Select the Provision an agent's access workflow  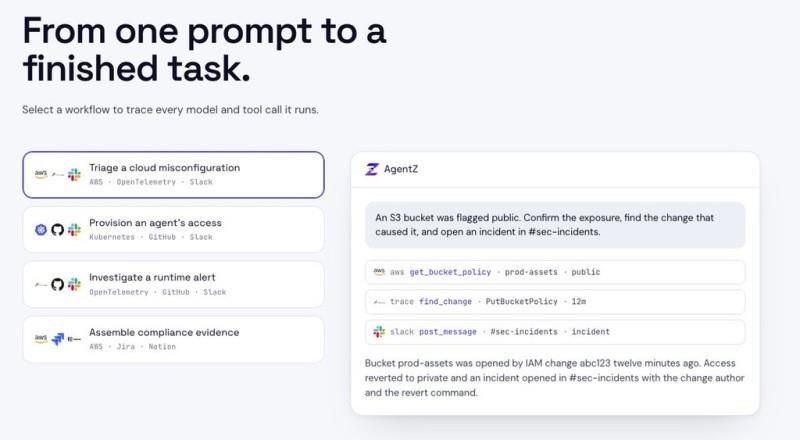click(x=173, y=230)
